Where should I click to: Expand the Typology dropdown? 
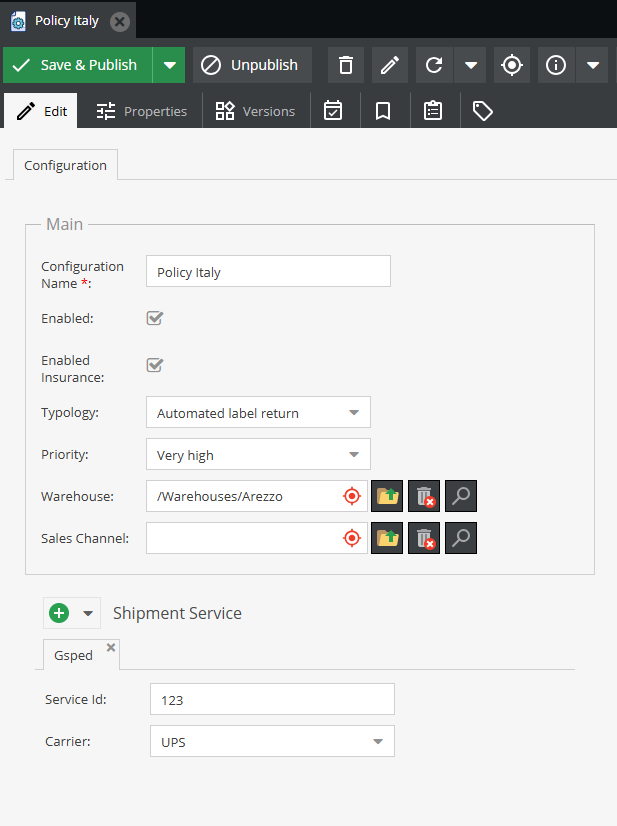click(x=258, y=413)
